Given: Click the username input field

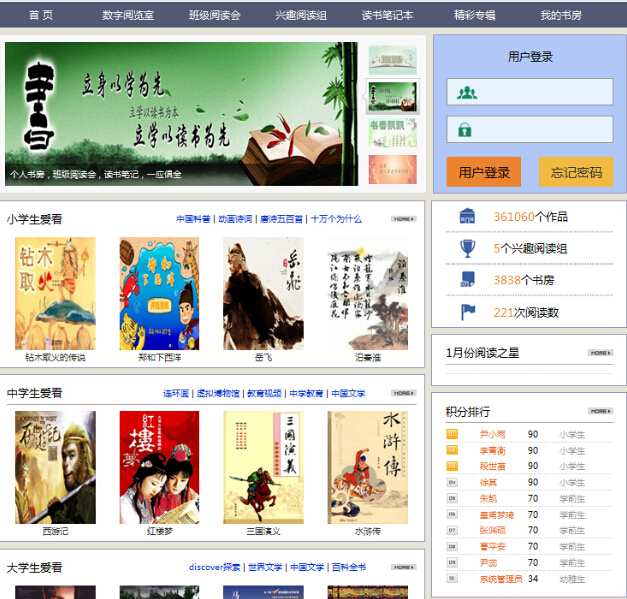Looking at the screenshot, I should pyautogui.click(x=530, y=92).
